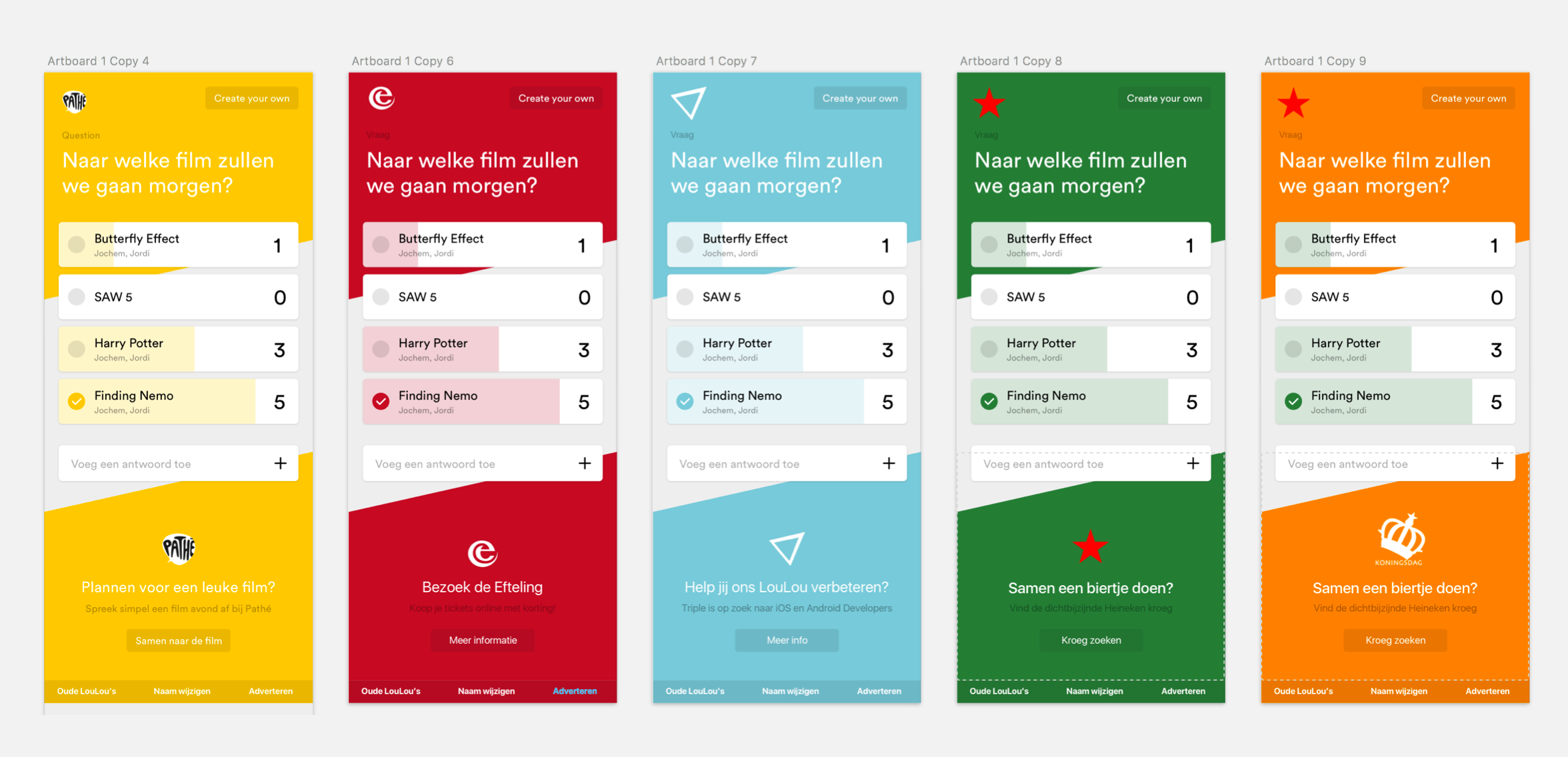This screenshot has width=1568, height=757.
Task: Select Butterfly Effect radio in orange artboard
Action: [1293, 245]
